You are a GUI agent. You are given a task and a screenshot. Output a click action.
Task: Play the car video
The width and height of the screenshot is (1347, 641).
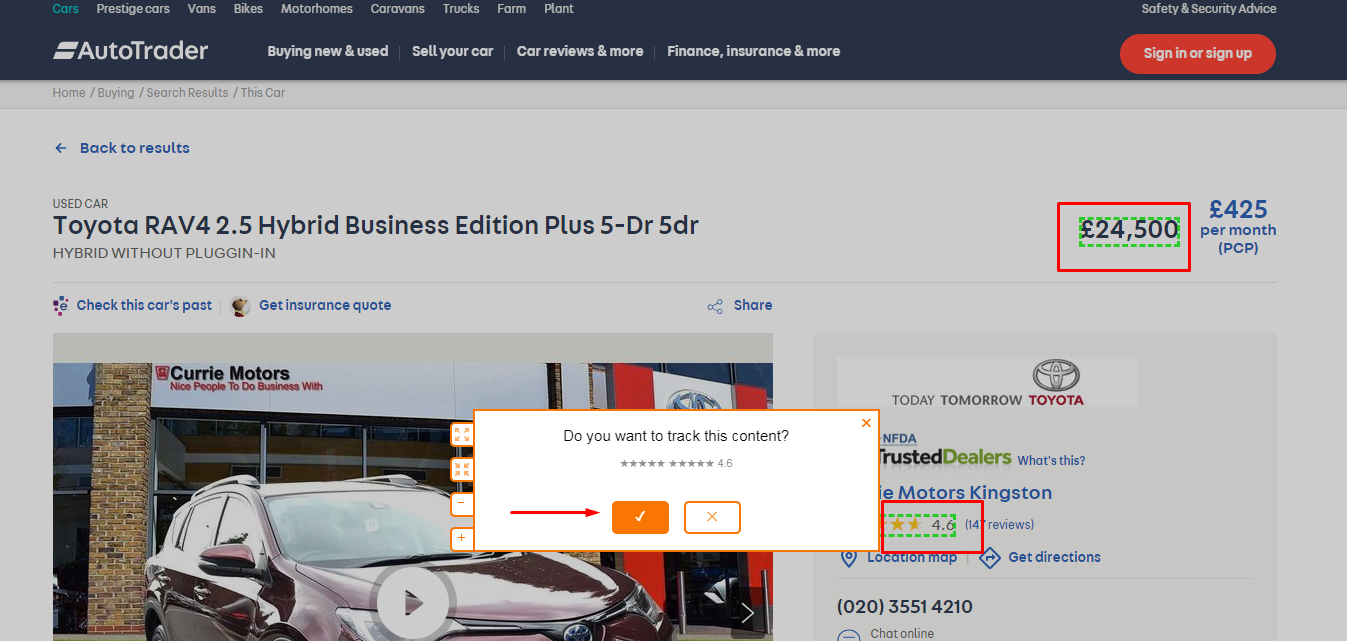pos(413,603)
